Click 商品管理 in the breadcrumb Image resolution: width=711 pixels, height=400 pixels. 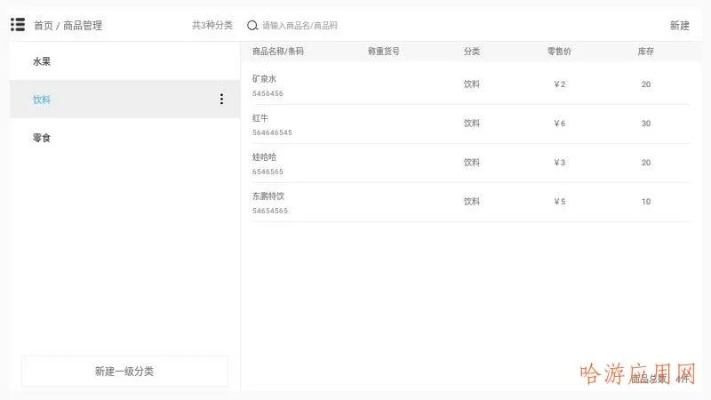[x=82, y=25]
